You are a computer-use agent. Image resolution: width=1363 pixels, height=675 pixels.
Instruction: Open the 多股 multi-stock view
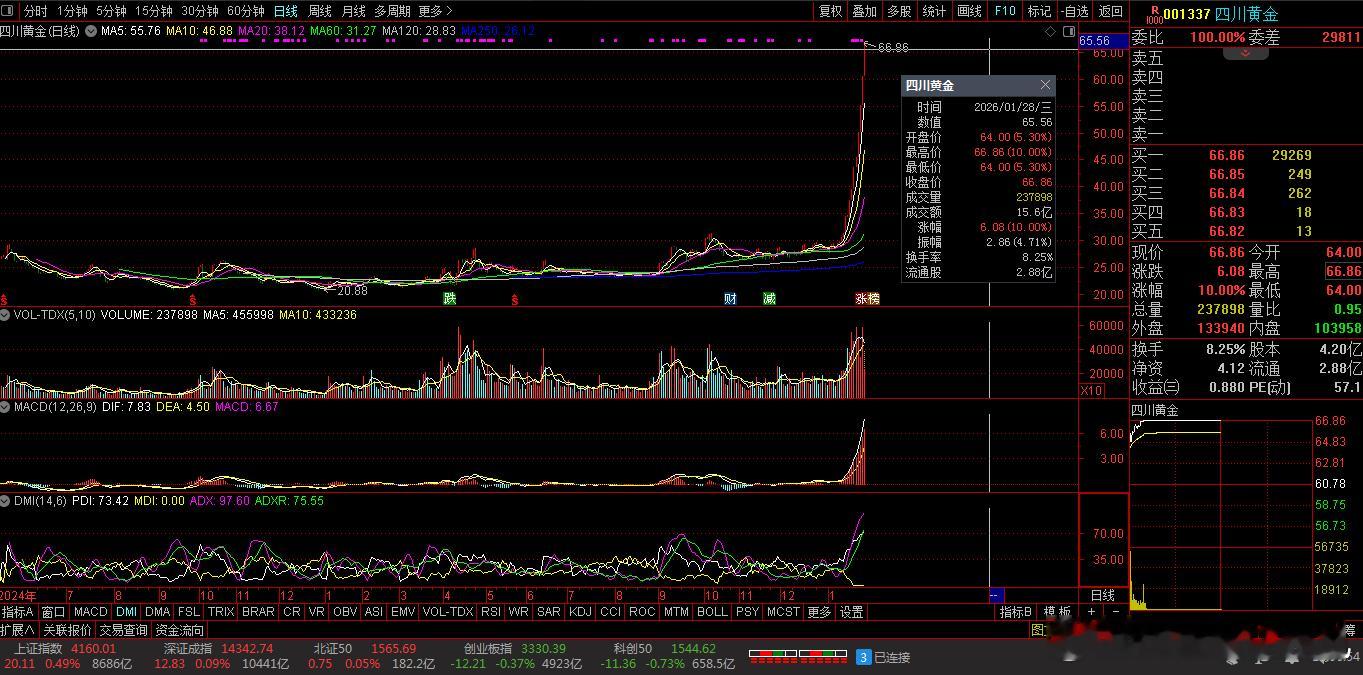click(x=899, y=11)
